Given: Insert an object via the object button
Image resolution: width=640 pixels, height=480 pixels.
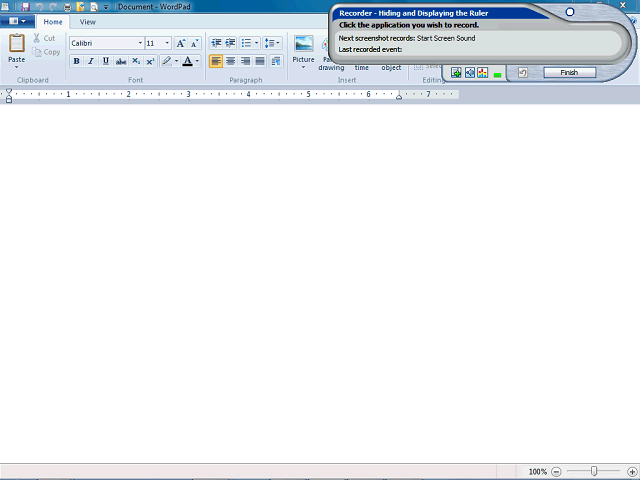Looking at the screenshot, I should (x=391, y=67).
